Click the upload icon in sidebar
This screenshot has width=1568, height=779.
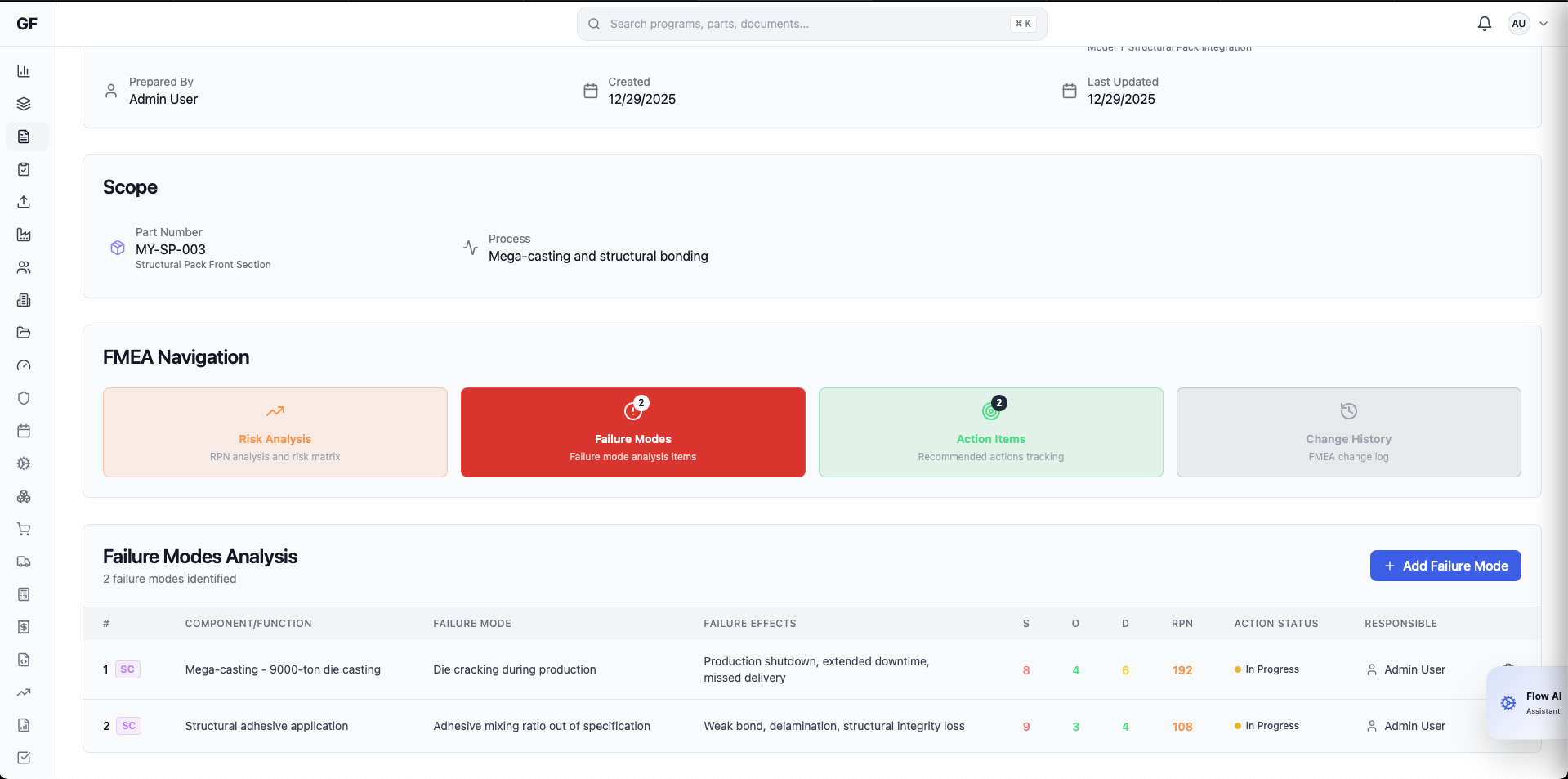(24, 202)
